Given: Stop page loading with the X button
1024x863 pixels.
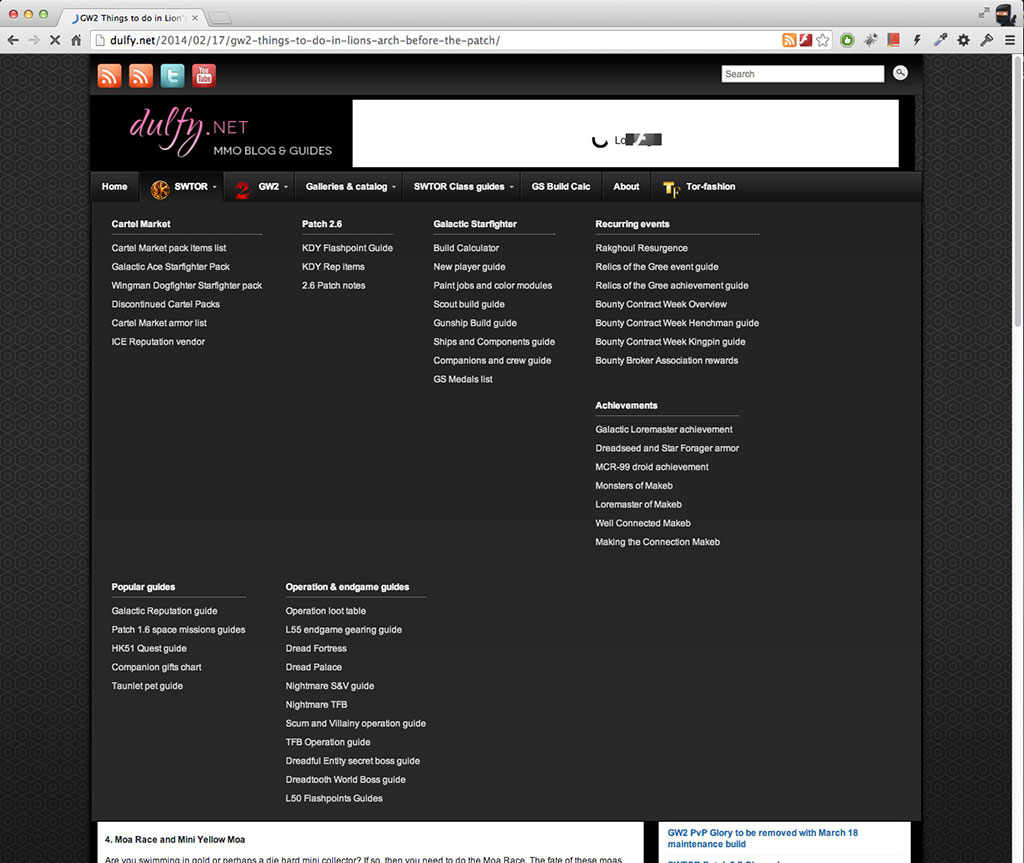Looking at the screenshot, I should (x=55, y=41).
